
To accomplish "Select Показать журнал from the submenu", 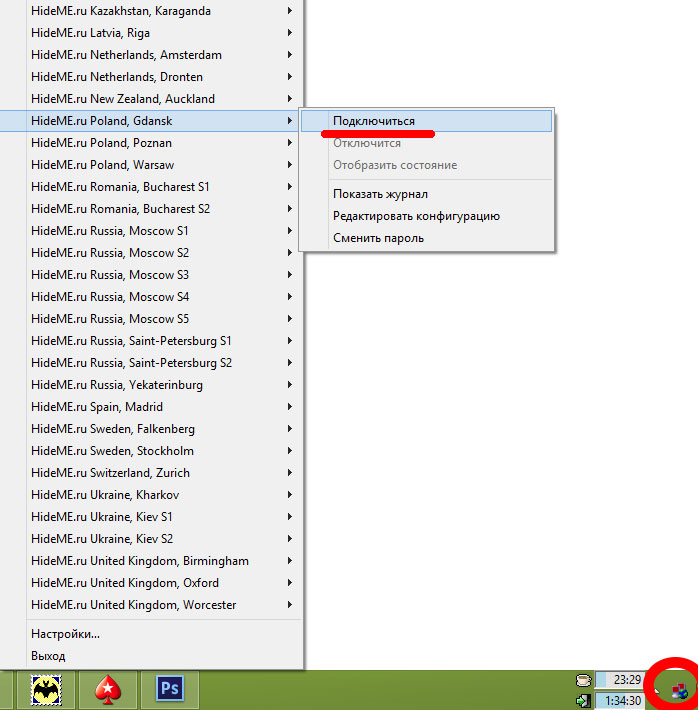I will (x=426, y=194).
